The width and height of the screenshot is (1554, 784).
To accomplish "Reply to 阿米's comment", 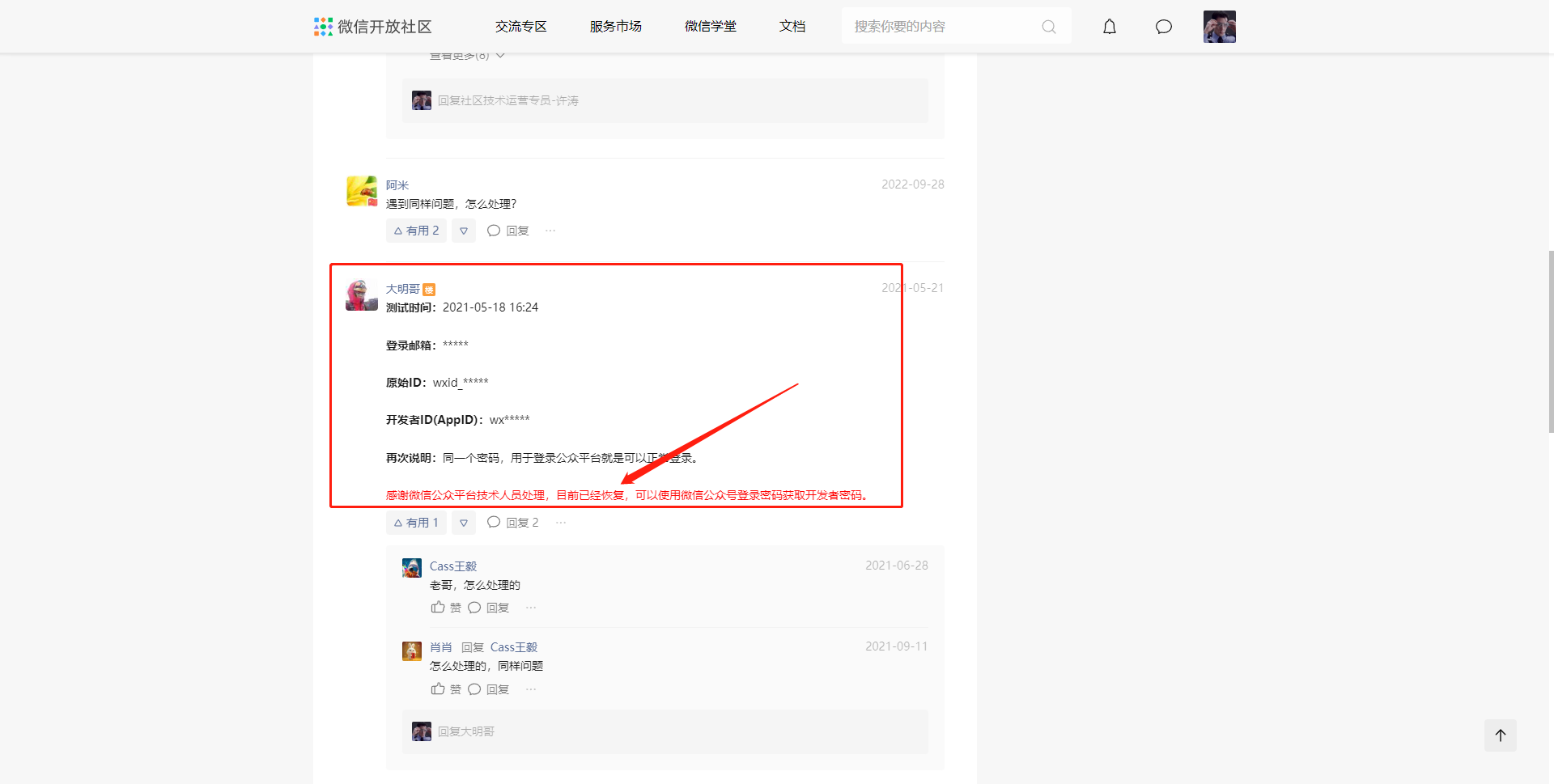I will pyautogui.click(x=508, y=231).
